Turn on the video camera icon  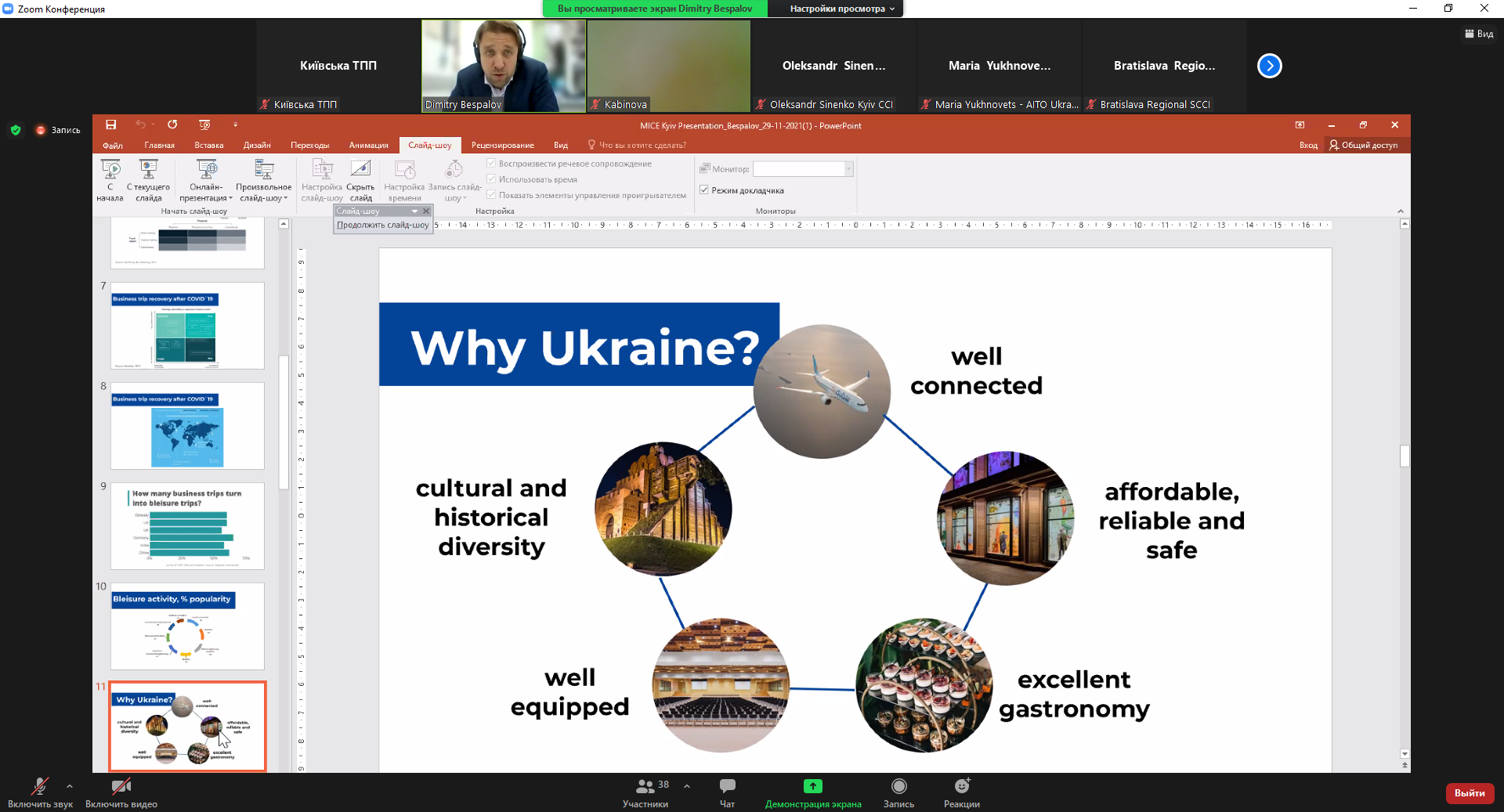[x=121, y=786]
